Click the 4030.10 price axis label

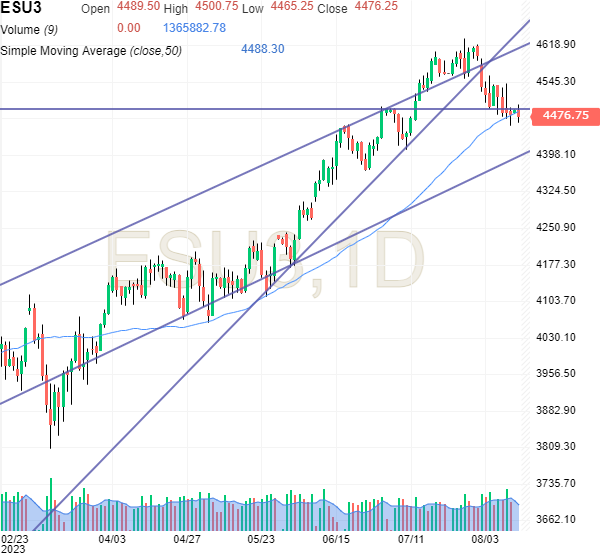coord(554,337)
